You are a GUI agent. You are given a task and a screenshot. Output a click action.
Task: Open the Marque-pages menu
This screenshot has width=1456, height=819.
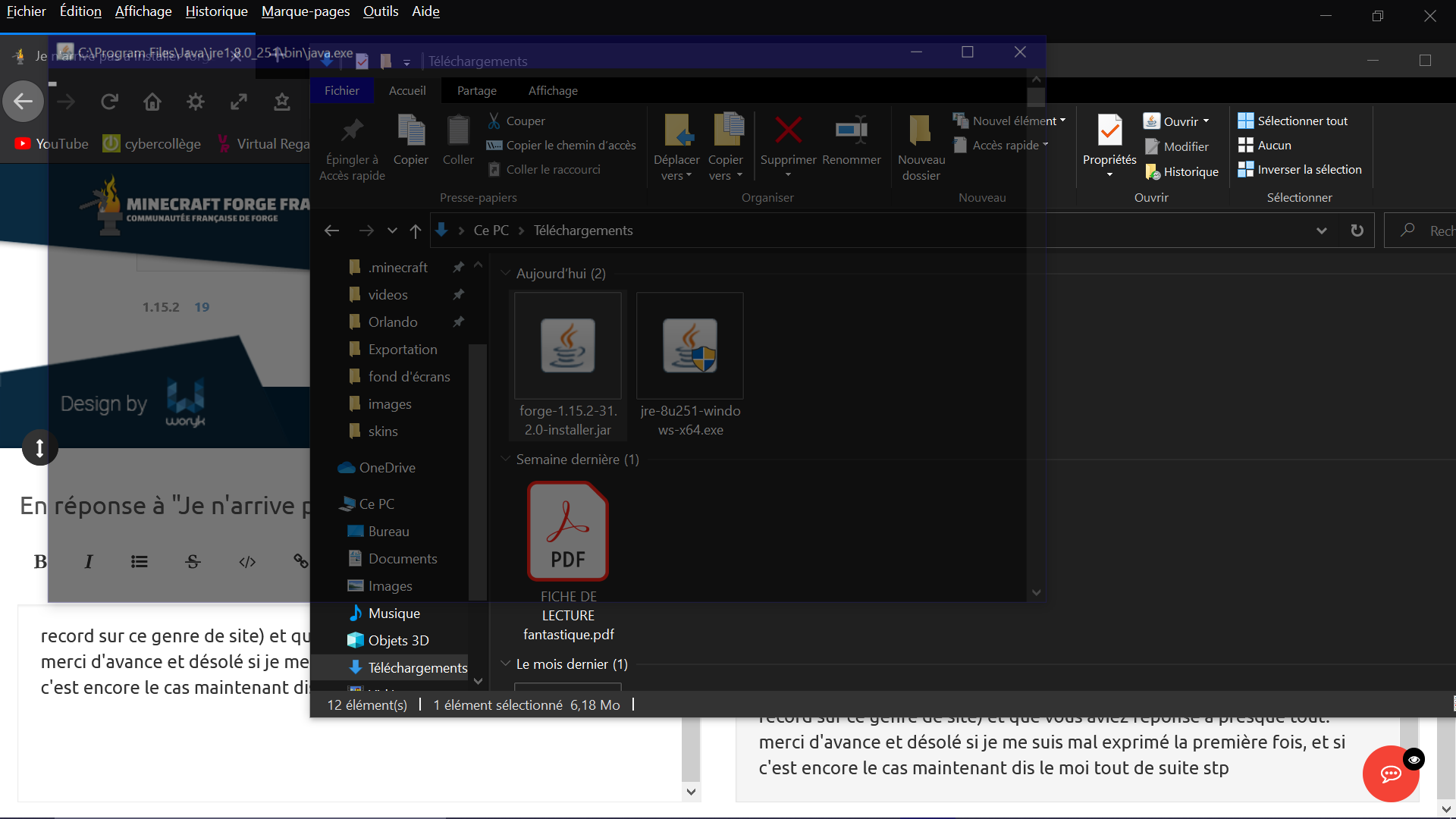305,11
